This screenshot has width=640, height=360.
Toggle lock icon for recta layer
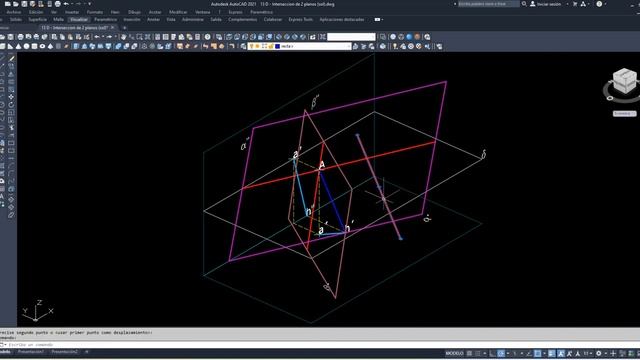click(271, 47)
